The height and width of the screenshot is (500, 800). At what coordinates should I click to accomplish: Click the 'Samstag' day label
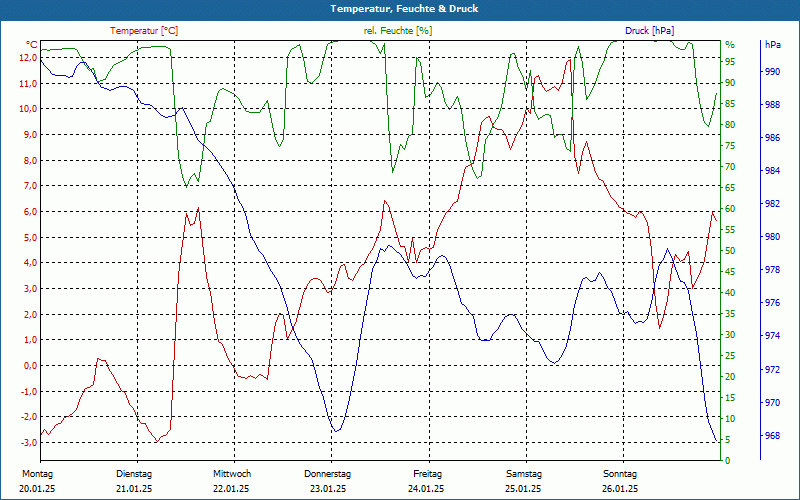(523, 474)
